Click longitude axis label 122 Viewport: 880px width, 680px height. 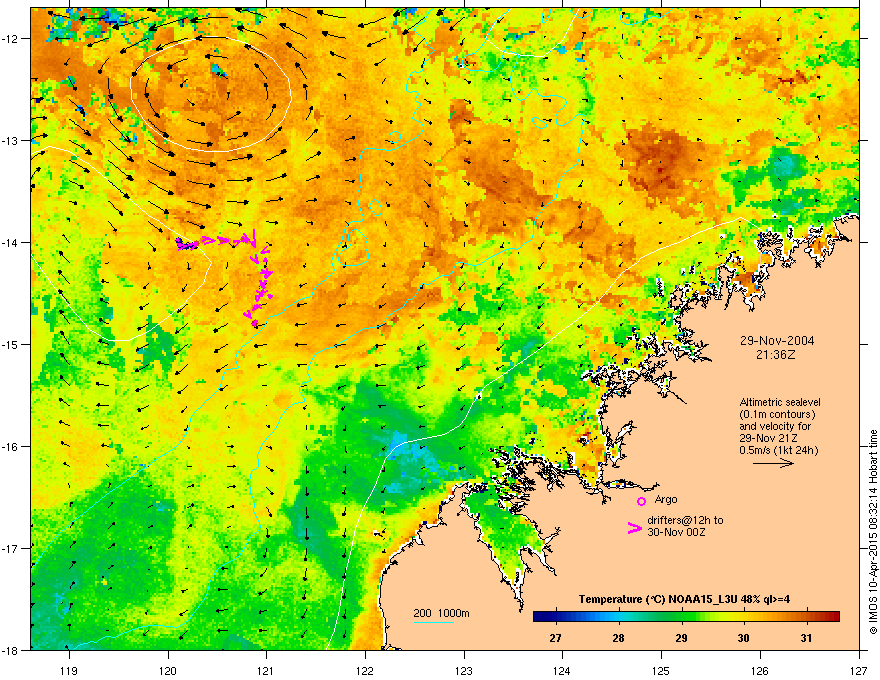pyautogui.click(x=365, y=670)
